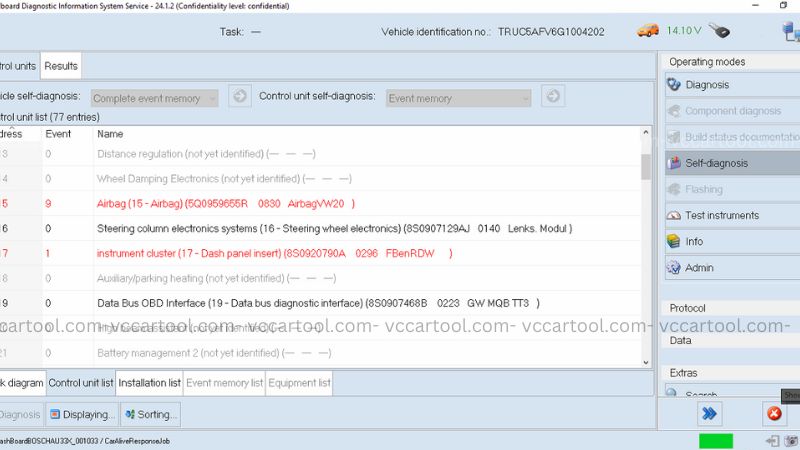The width and height of the screenshot is (800, 450).
Task: Expand the Data section
Action: tap(731, 340)
